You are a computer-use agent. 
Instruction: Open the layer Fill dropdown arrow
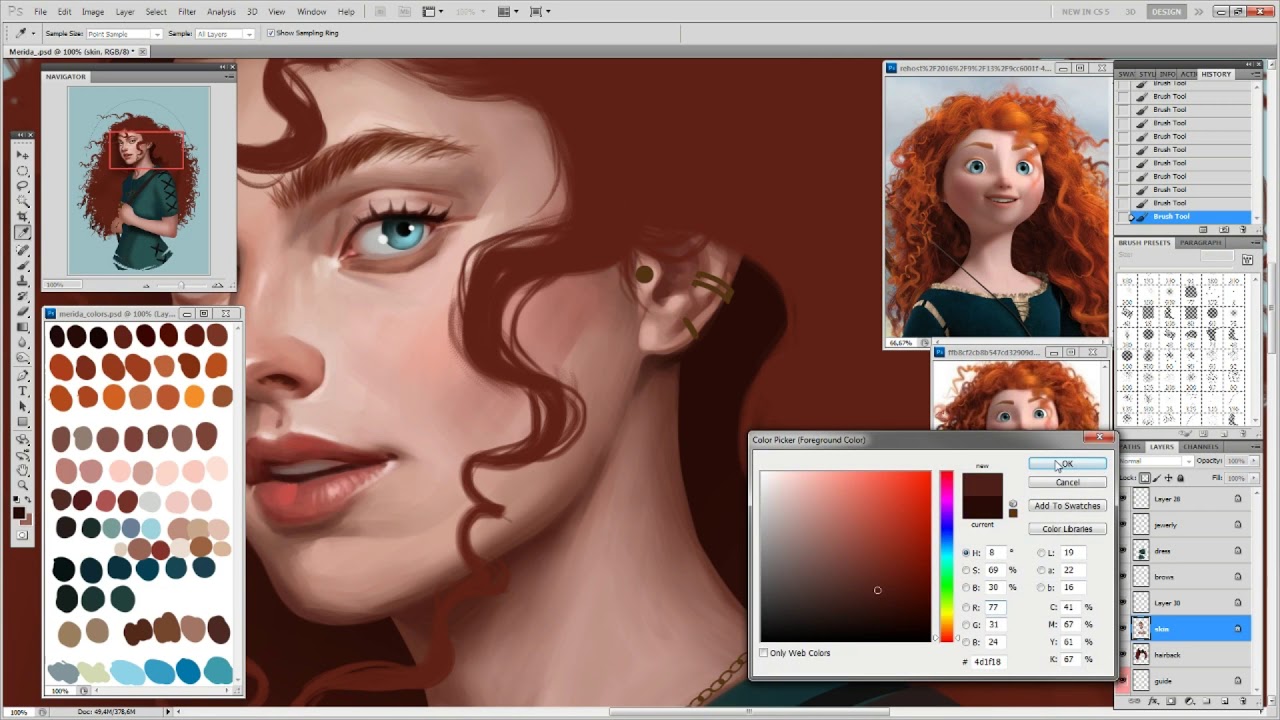pyautogui.click(x=1255, y=478)
